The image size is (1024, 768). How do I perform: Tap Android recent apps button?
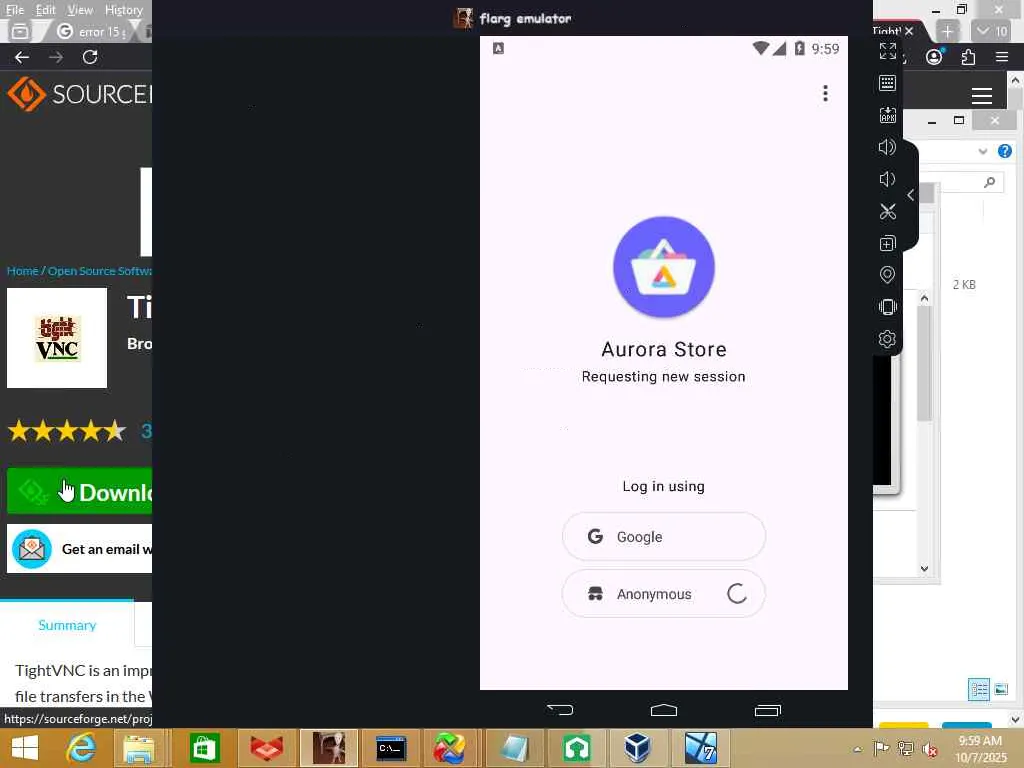coord(767,710)
